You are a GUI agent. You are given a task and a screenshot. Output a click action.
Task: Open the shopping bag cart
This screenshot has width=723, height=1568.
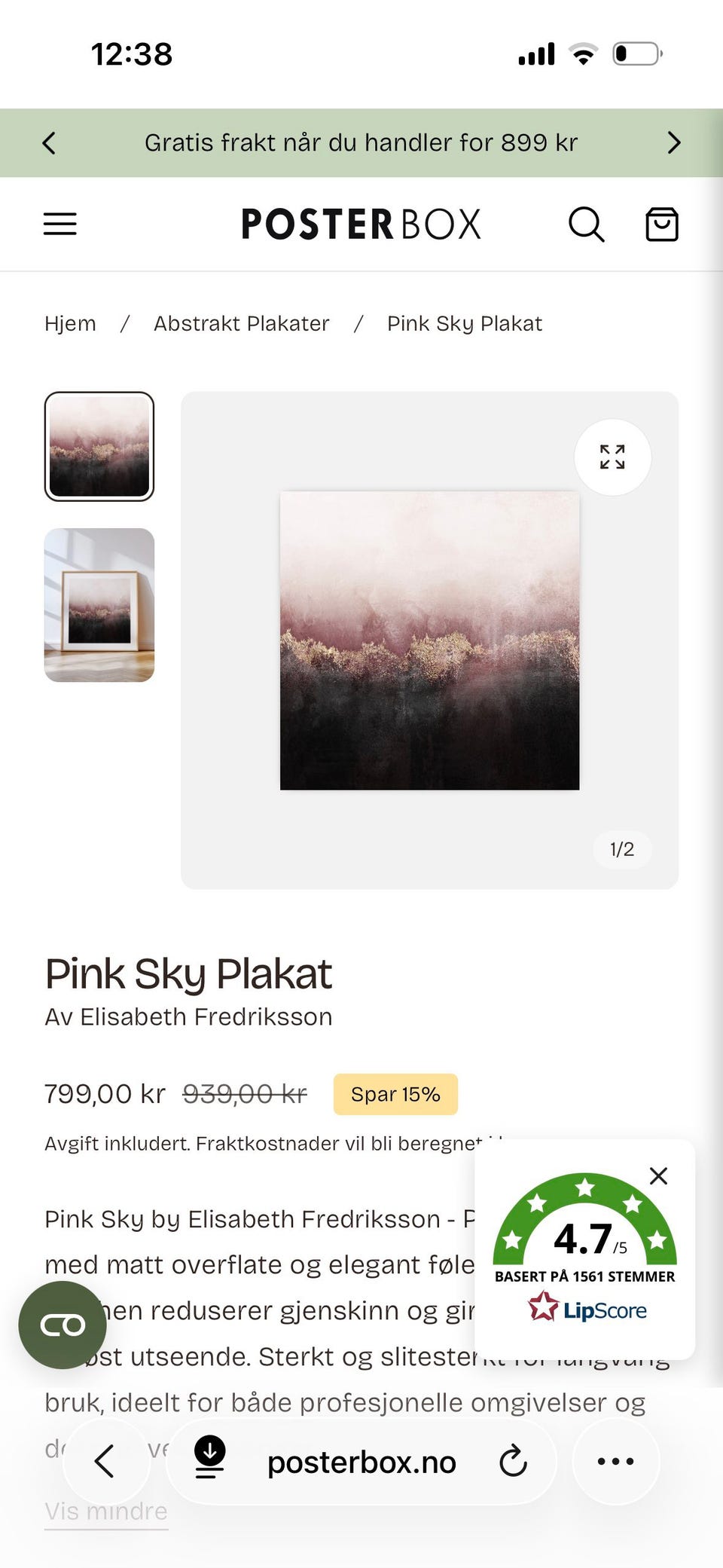(662, 224)
